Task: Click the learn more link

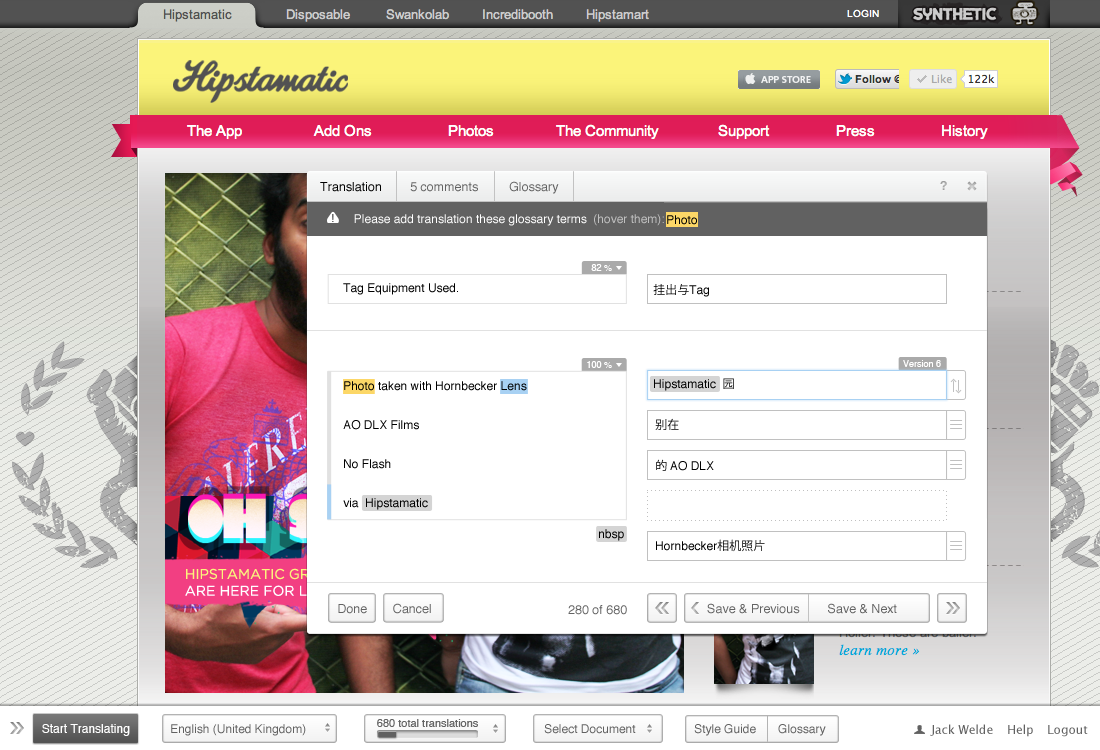Action: [x=879, y=650]
